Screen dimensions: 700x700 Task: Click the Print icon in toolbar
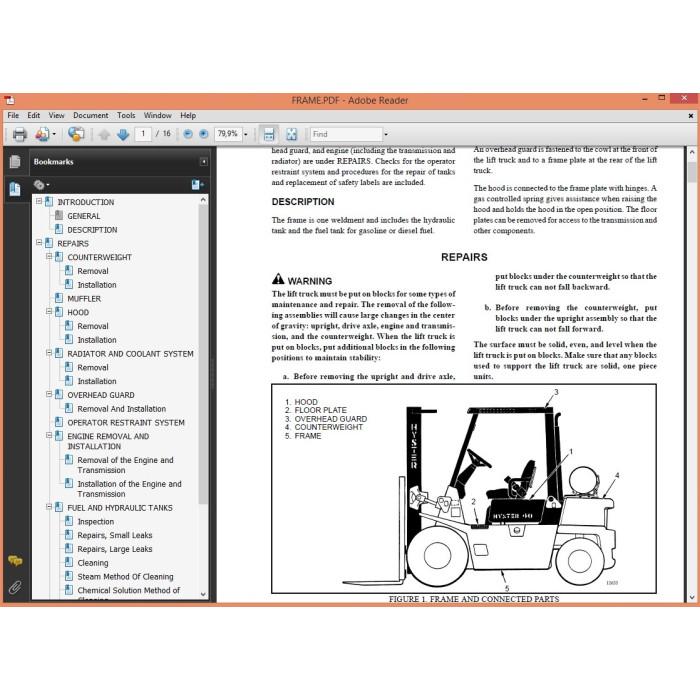pyautogui.click(x=20, y=134)
